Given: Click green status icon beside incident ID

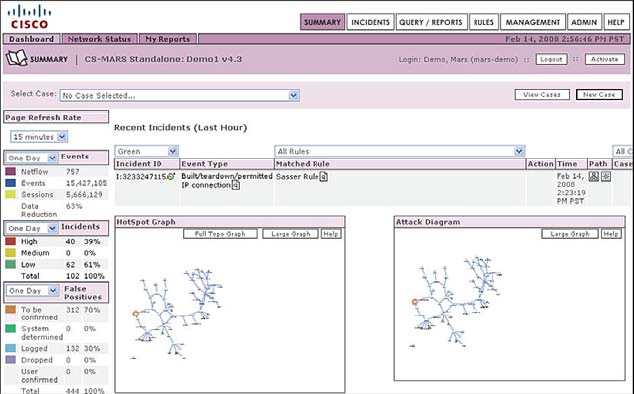Looking at the screenshot, I should coord(171,176).
